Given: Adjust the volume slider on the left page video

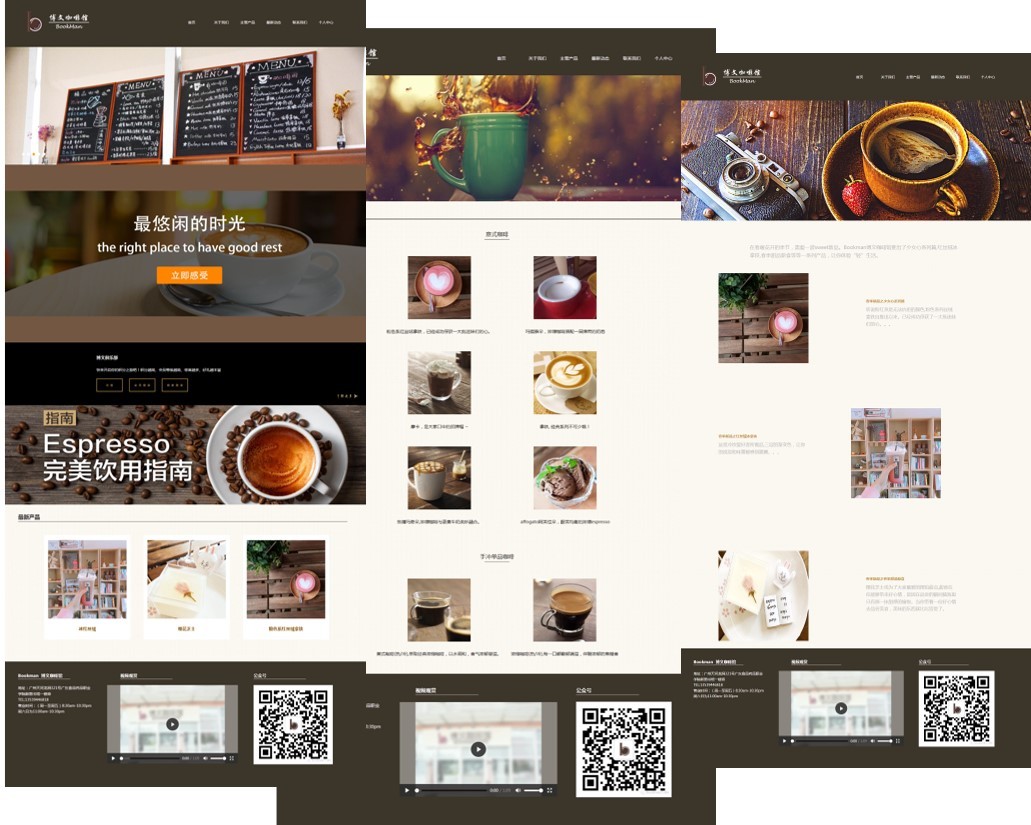Looking at the screenshot, I should click(x=217, y=758).
